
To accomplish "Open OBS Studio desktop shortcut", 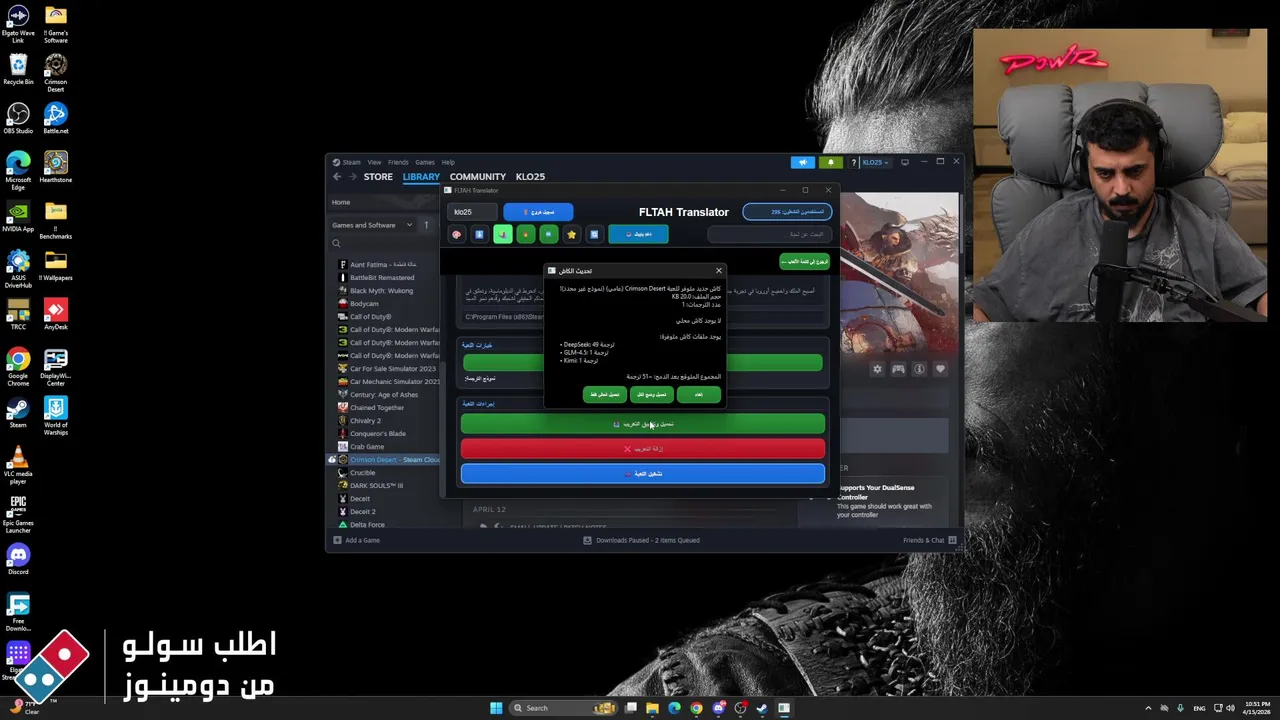I will (x=18, y=118).
